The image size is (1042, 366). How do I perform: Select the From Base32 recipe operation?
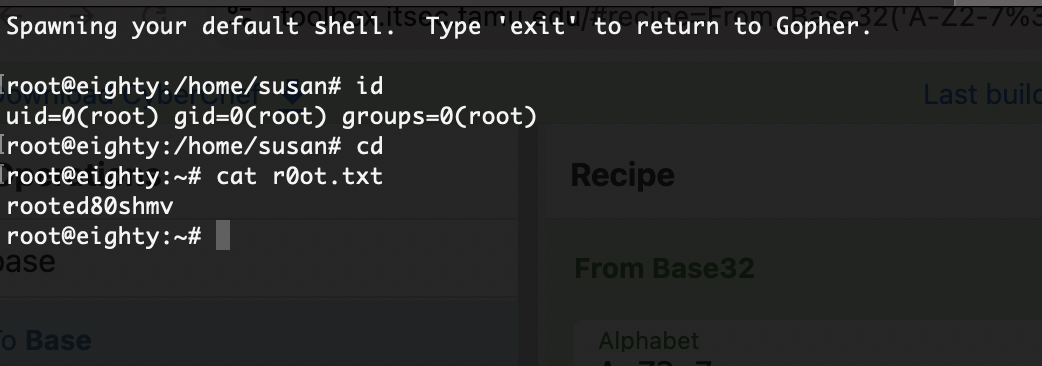pyautogui.click(x=665, y=268)
